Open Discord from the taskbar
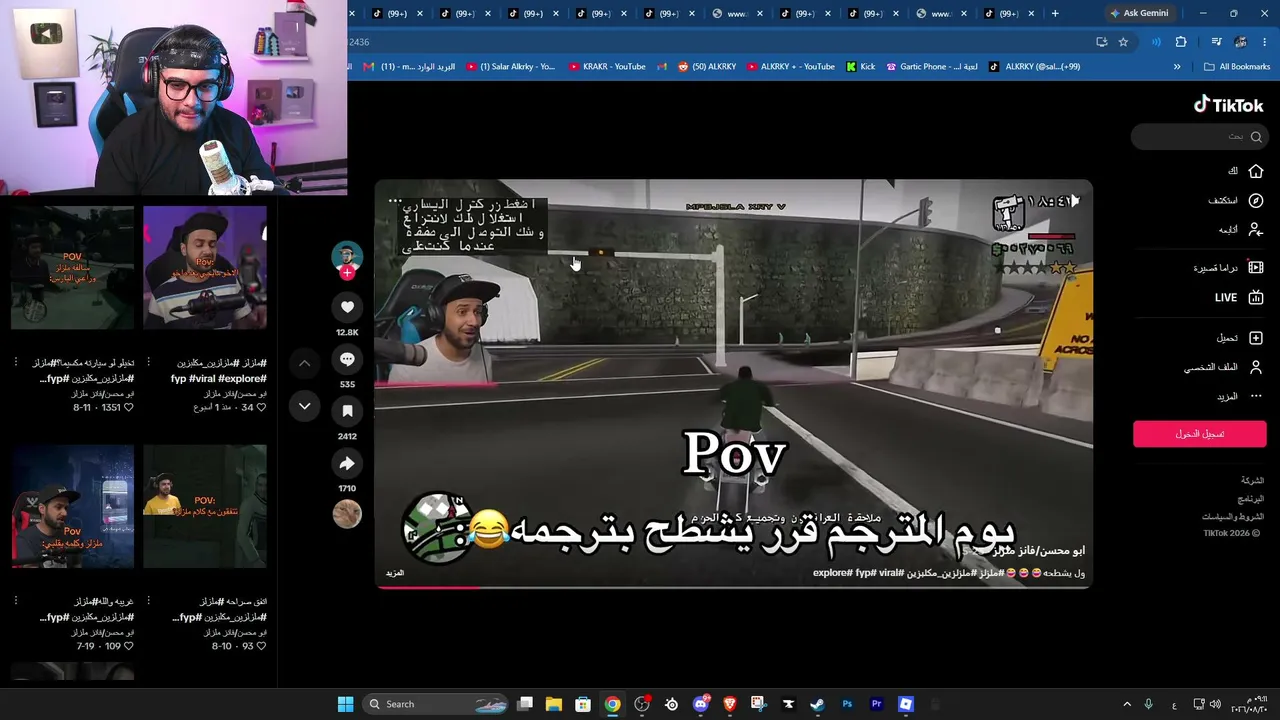The height and width of the screenshot is (720, 1280). pos(700,704)
